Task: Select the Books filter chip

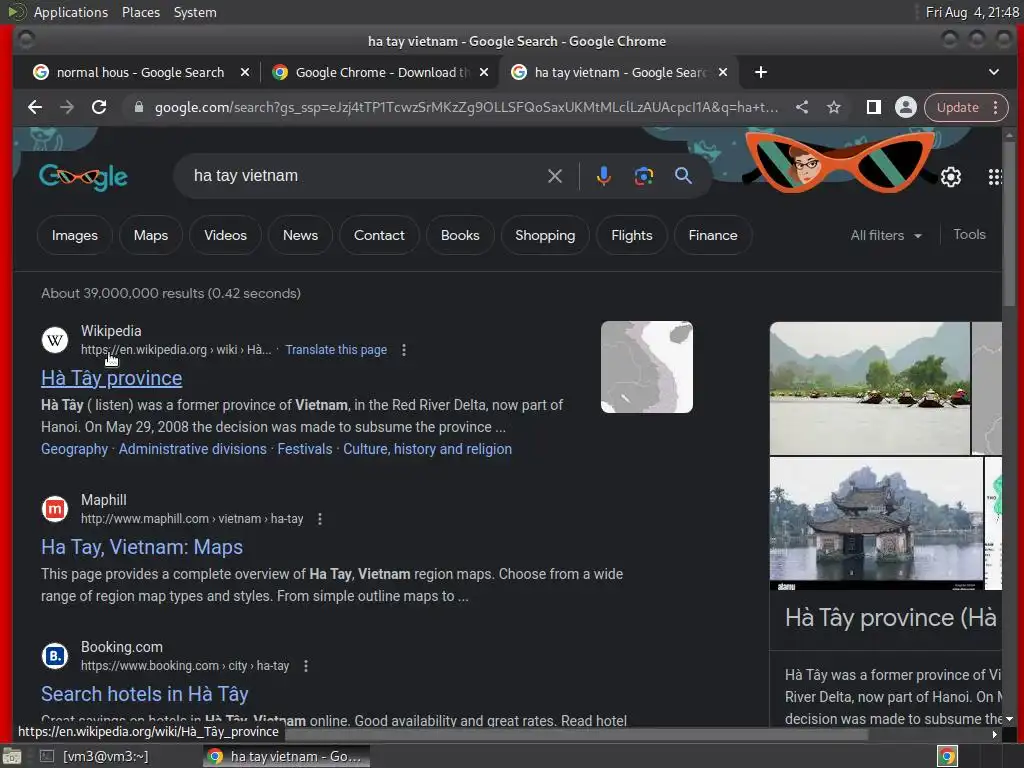Action: pos(460,235)
